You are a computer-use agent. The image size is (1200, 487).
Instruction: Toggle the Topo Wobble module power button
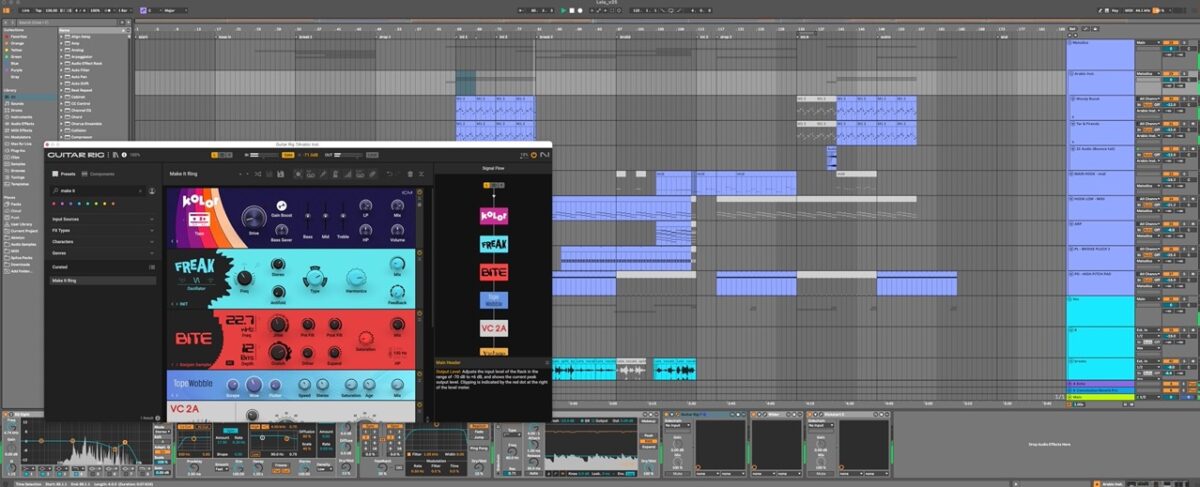(419, 374)
